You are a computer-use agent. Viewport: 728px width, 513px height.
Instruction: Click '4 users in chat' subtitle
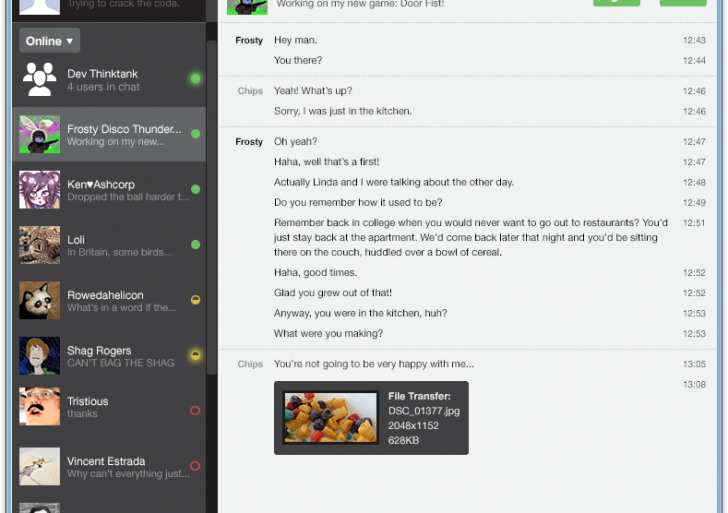point(103,87)
